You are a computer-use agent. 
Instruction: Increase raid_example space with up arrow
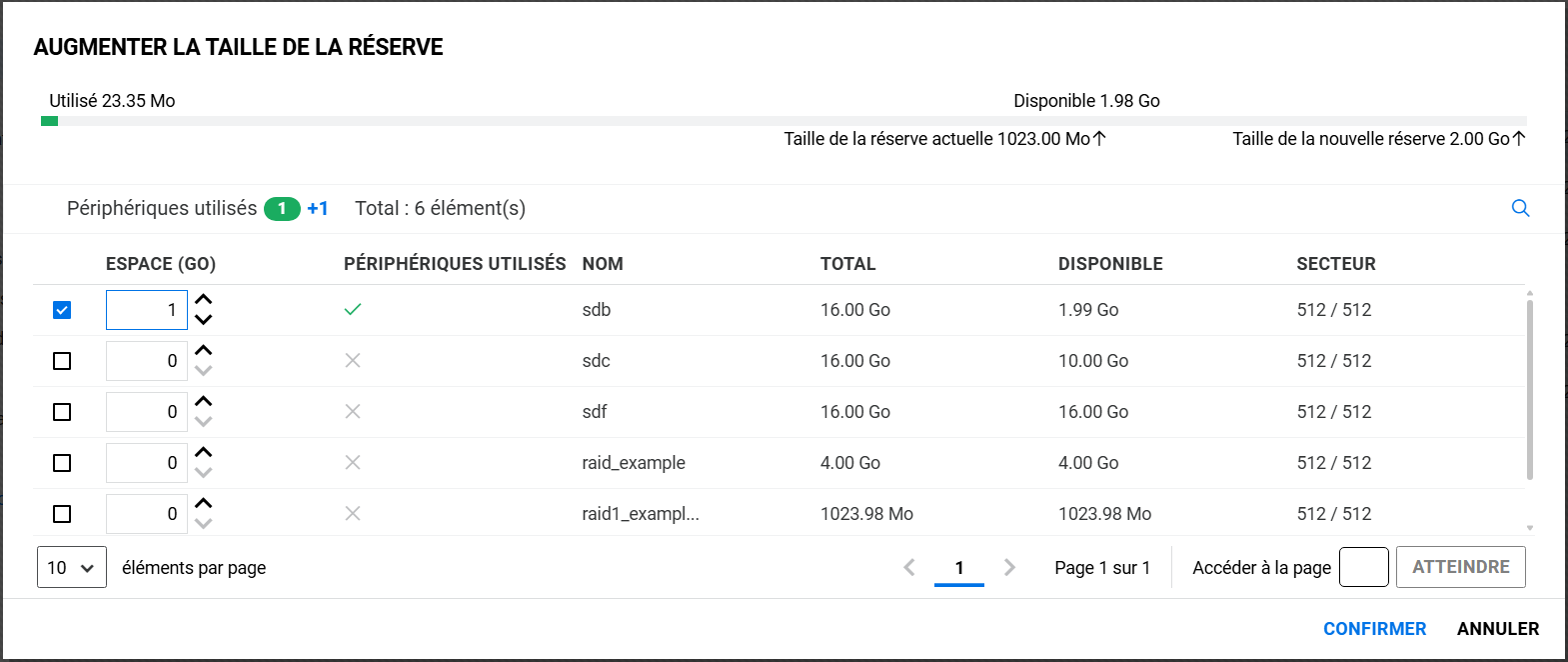point(203,453)
